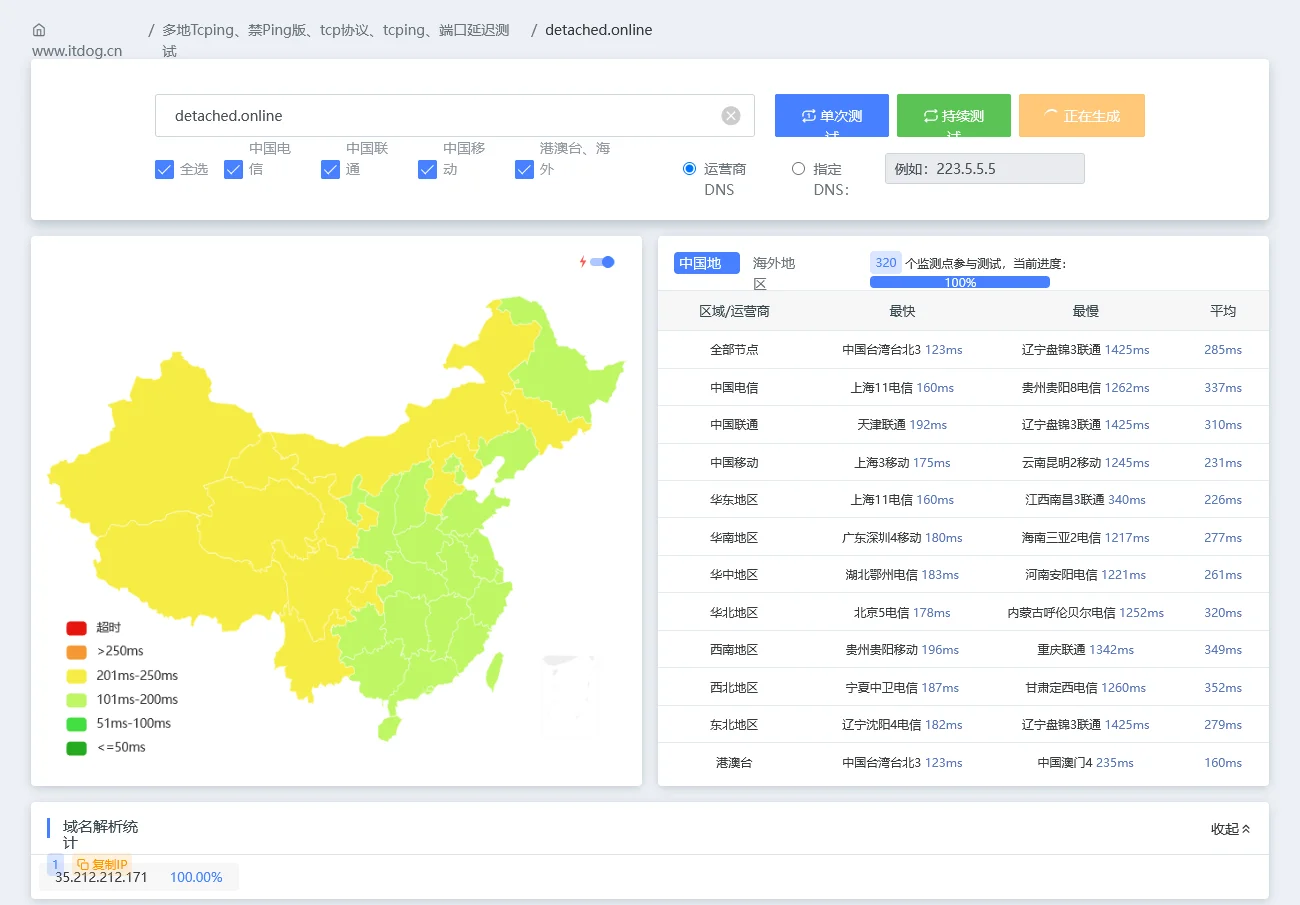Click the orange >250ms legend swatch
Screen dimensions: 1300x905
coord(77,652)
